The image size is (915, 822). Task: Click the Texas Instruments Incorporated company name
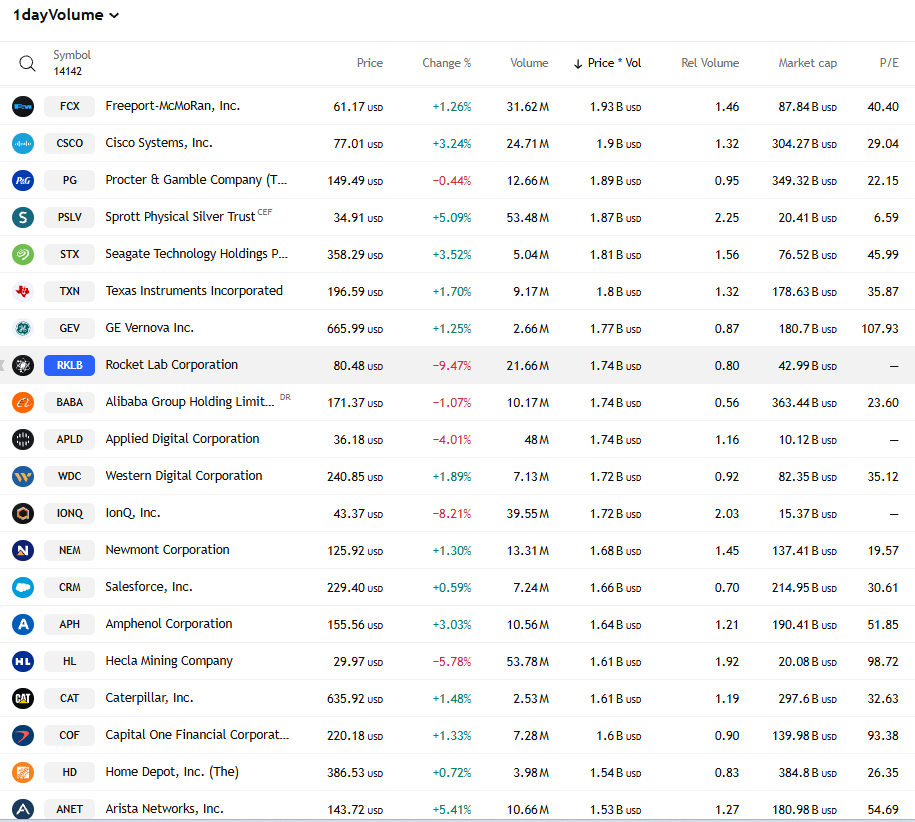point(194,291)
